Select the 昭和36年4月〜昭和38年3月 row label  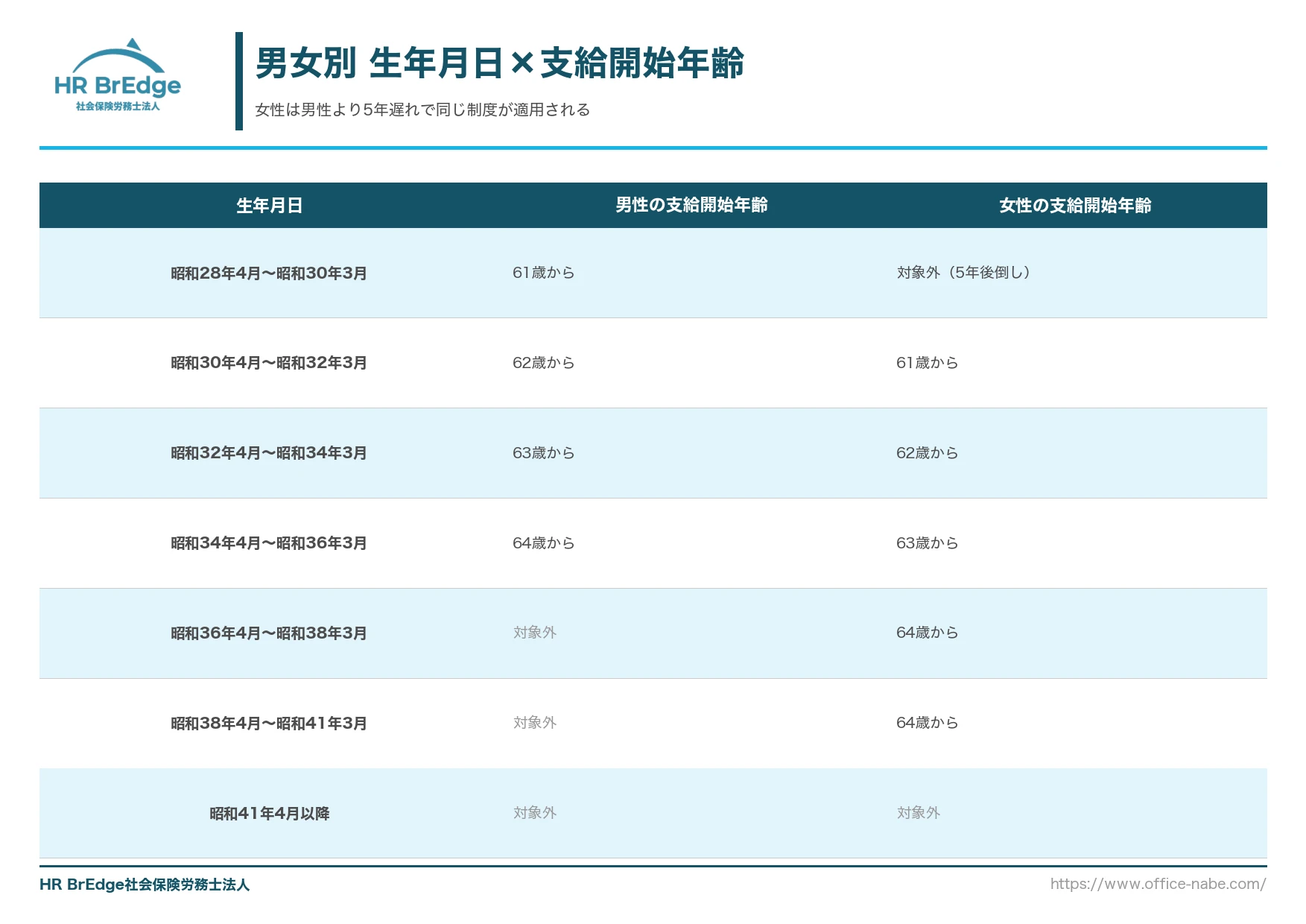tap(269, 633)
